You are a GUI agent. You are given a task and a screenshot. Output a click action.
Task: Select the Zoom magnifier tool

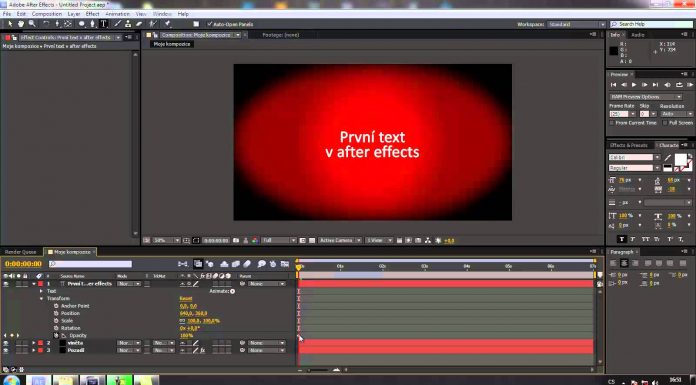point(32,24)
